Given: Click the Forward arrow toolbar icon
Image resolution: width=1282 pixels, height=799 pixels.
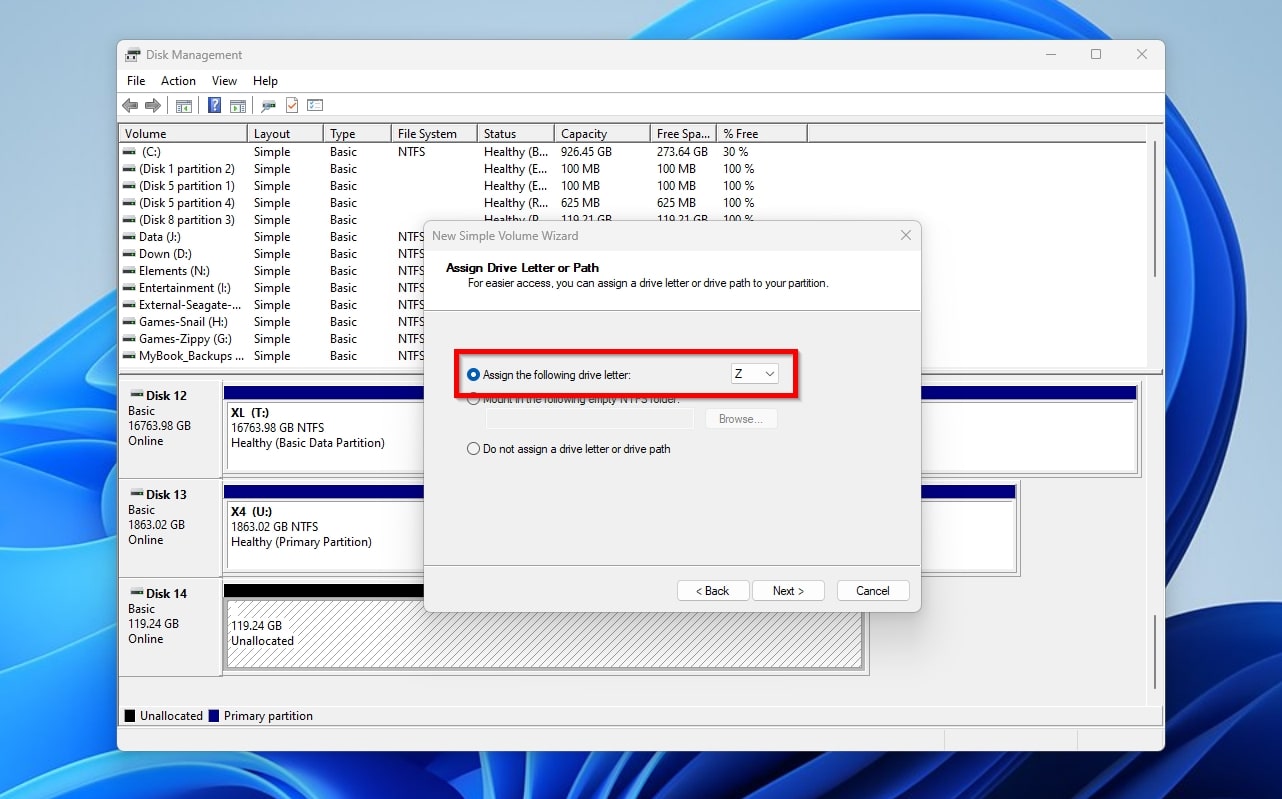Looking at the screenshot, I should [x=153, y=105].
